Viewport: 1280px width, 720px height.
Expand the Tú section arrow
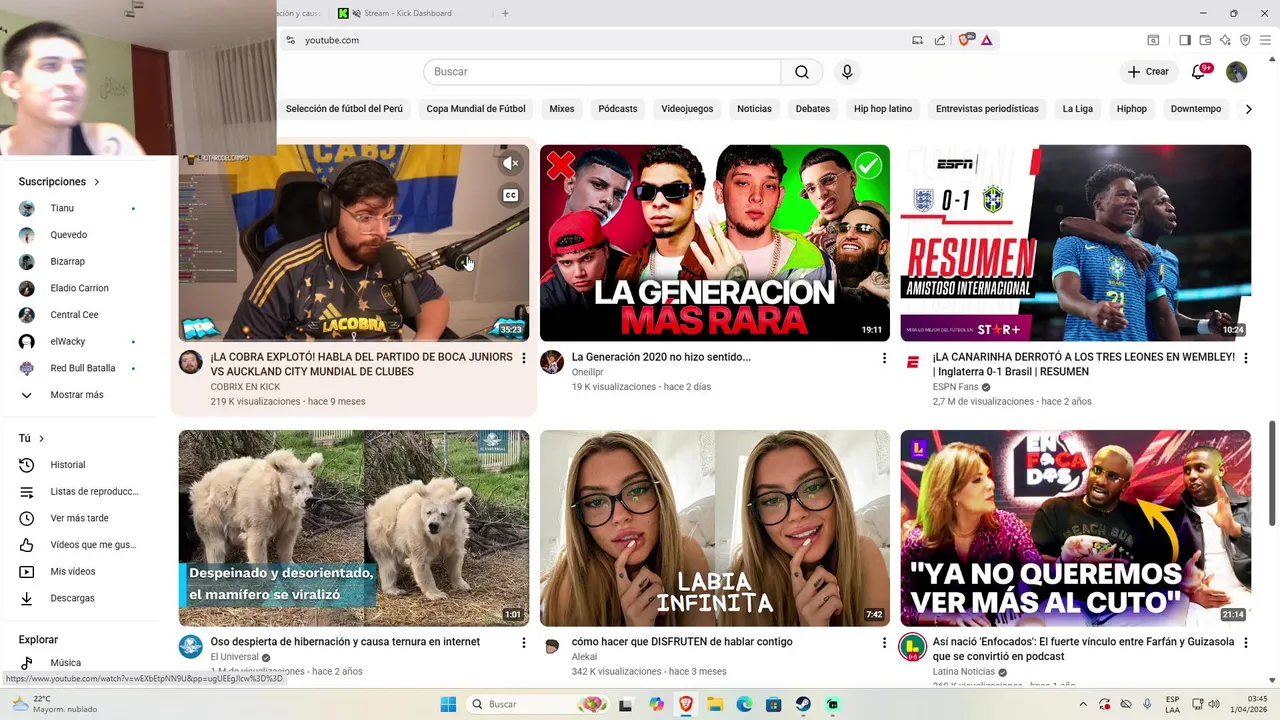coord(41,439)
